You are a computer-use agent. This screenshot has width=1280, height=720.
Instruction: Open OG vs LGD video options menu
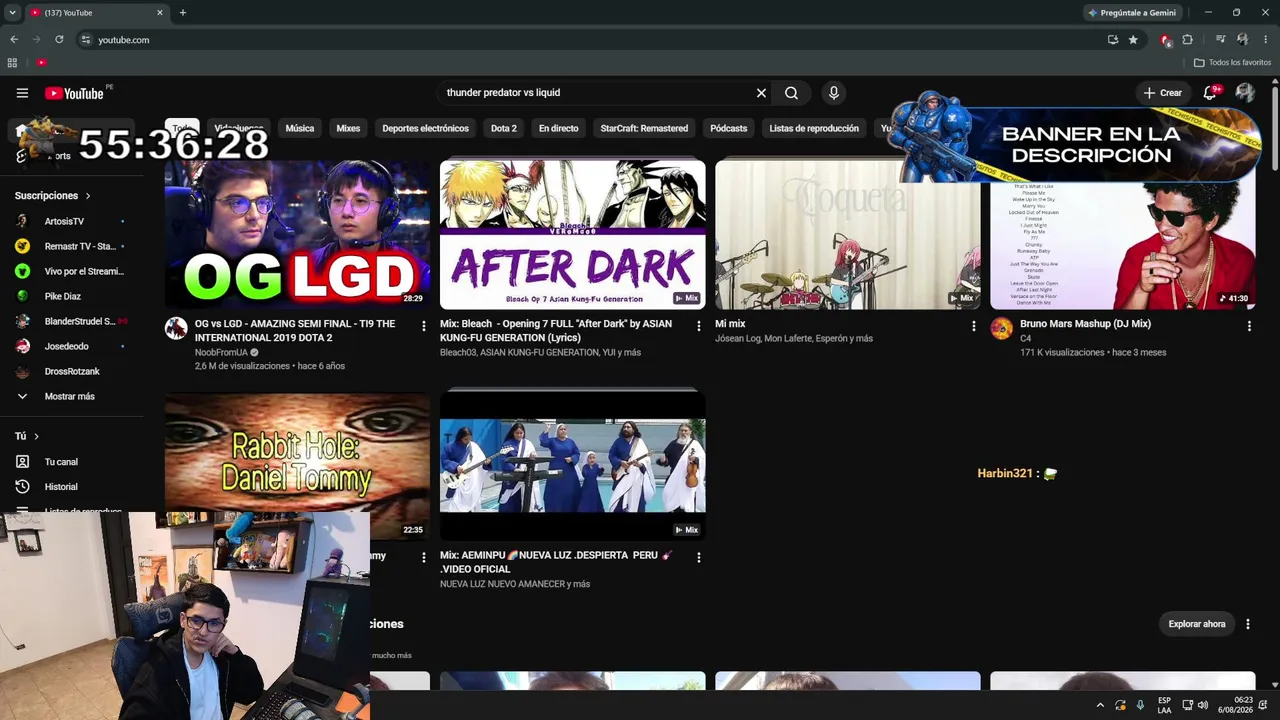pos(424,326)
